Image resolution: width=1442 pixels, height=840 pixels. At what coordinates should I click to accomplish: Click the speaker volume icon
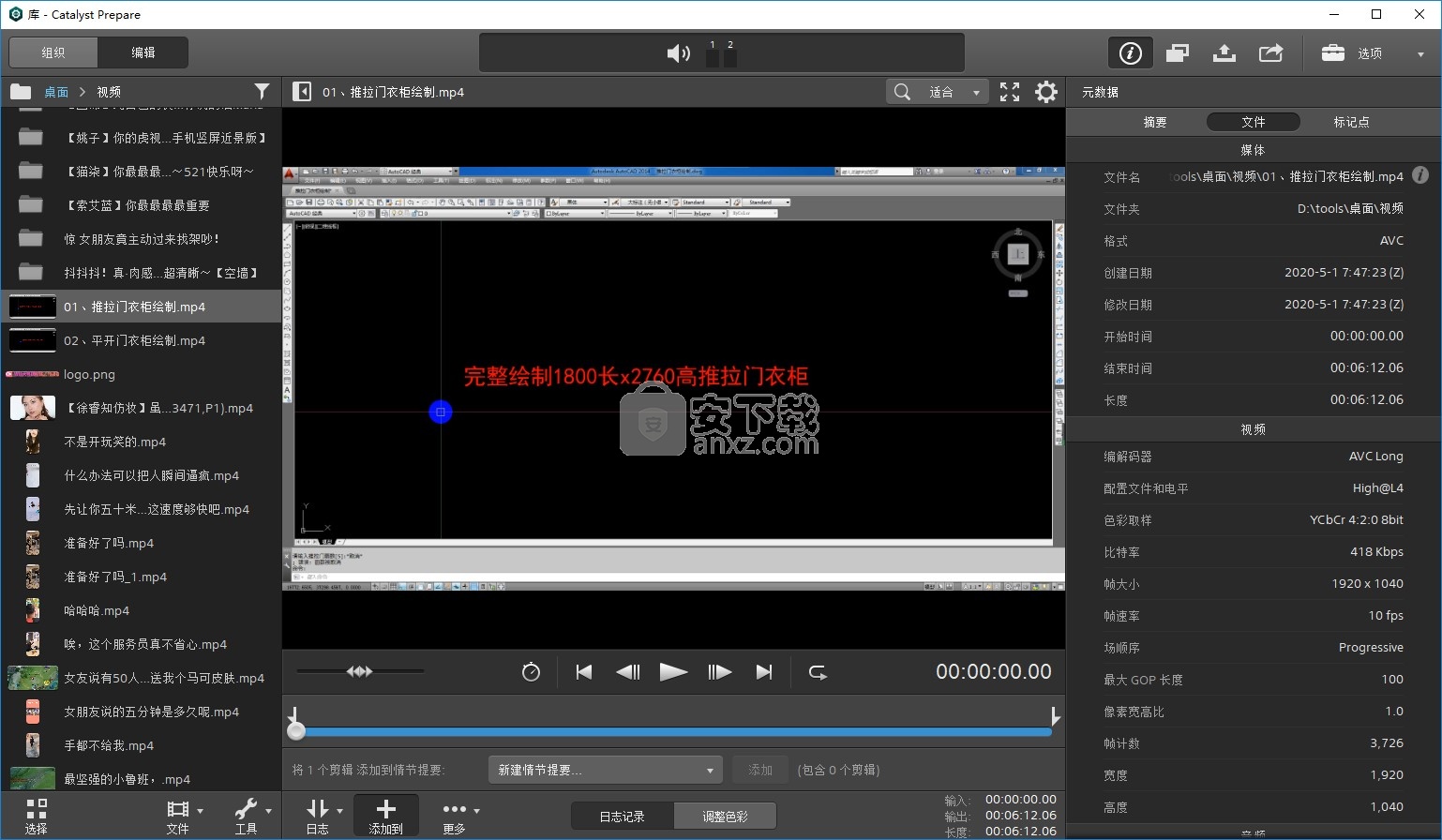point(678,53)
